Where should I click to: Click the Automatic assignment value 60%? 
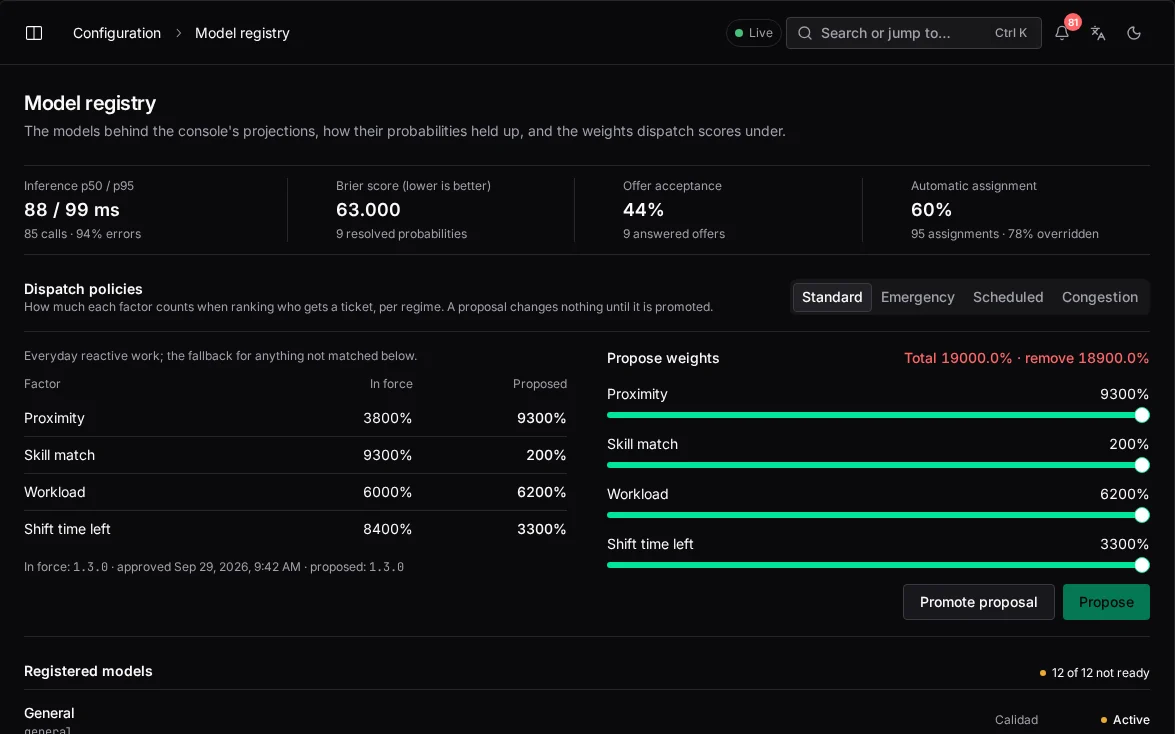pyautogui.click(x=931, y=210)
